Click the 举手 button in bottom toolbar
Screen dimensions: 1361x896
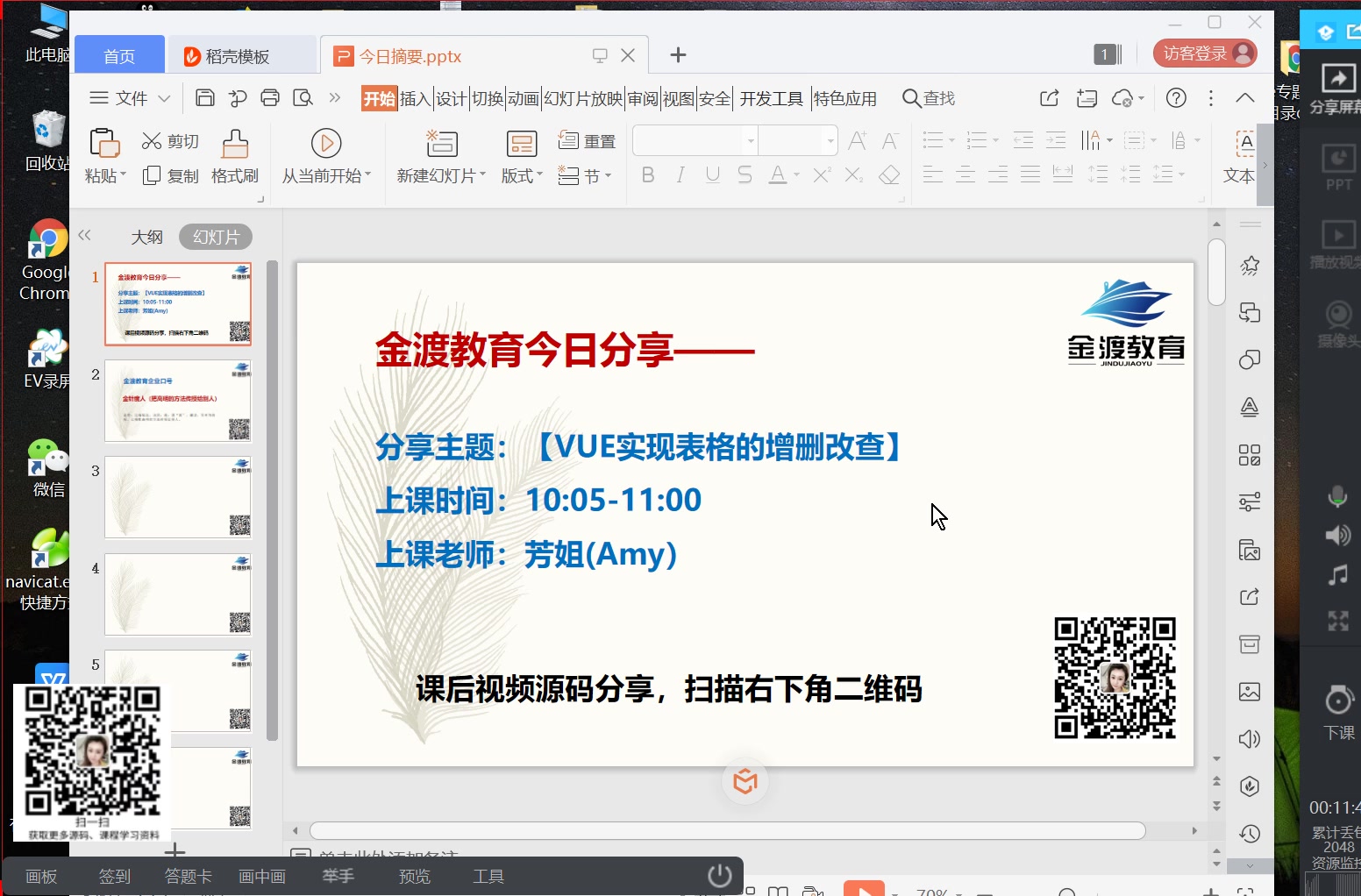coord(338,877)
